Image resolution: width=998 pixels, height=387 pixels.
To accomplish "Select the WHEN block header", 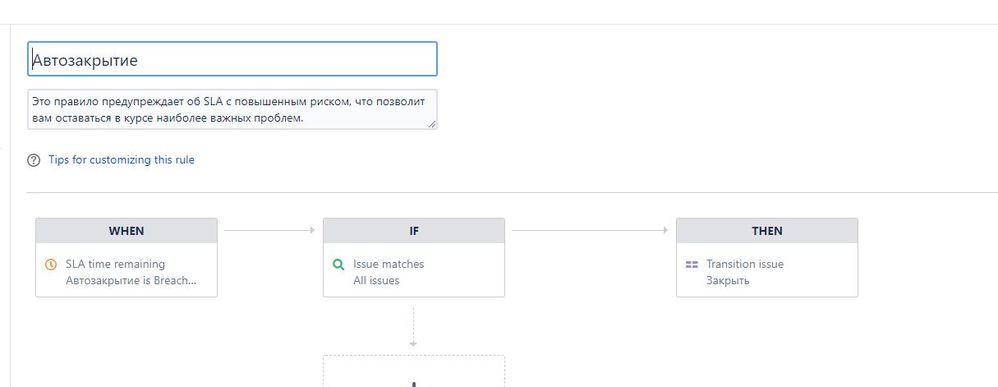I will point(126,231).
